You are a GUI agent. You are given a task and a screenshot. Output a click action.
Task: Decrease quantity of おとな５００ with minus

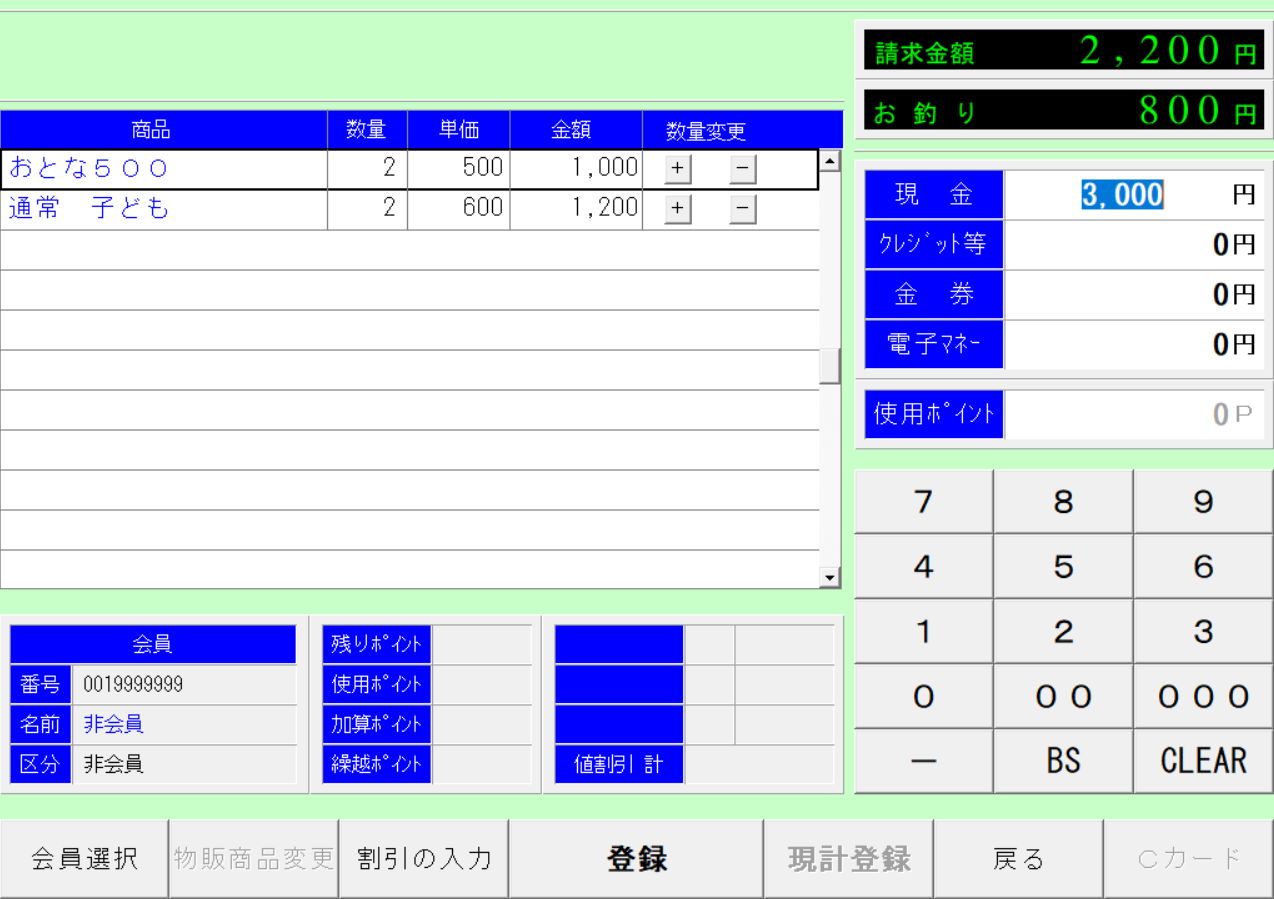[742, 169]
